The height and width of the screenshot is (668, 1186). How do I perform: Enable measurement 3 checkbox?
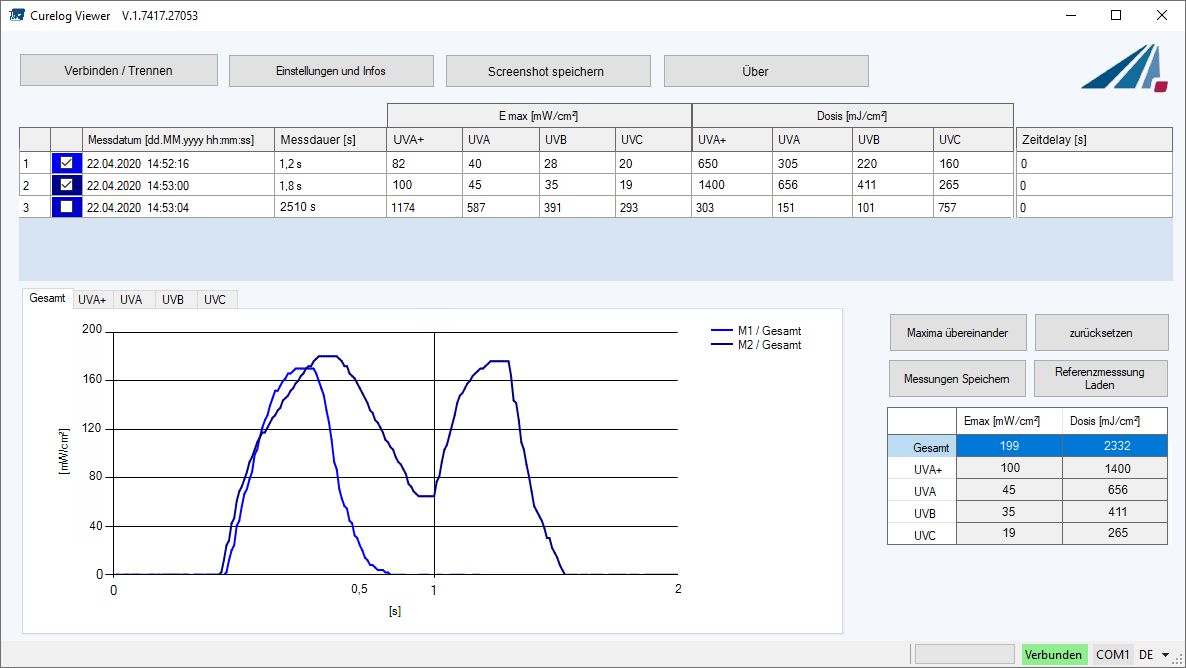click(x=67, y=207)
